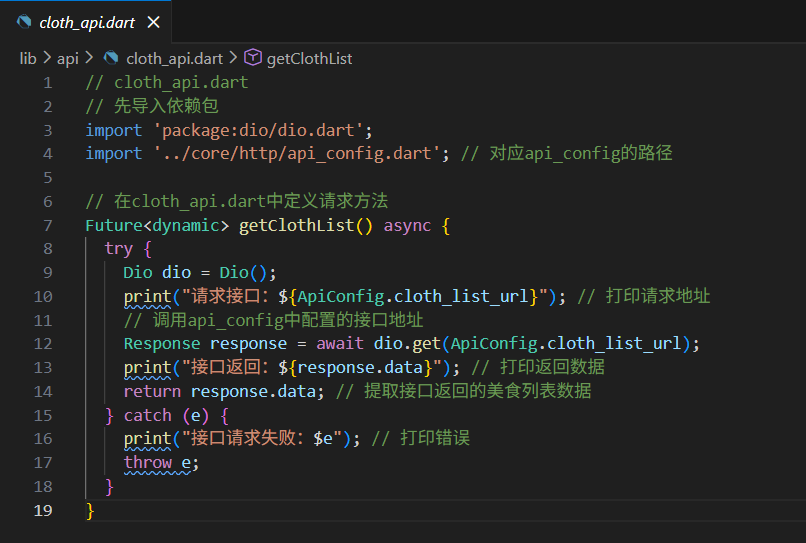Image resolution: width=806 pixels, height=543 pixels.
Task: Click the getClothList function name on line 7
Action: click(x=296, y=225)
